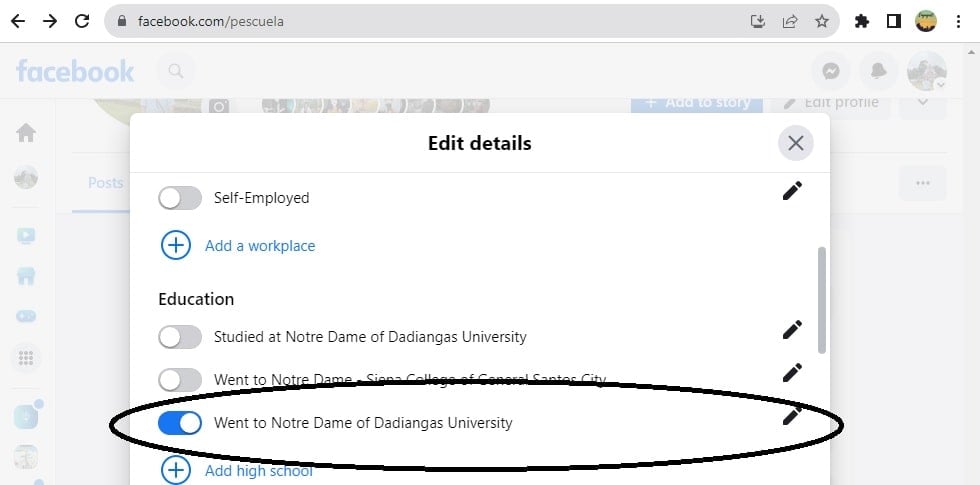
Task: Bookmark this page with star
Action: 822,21
